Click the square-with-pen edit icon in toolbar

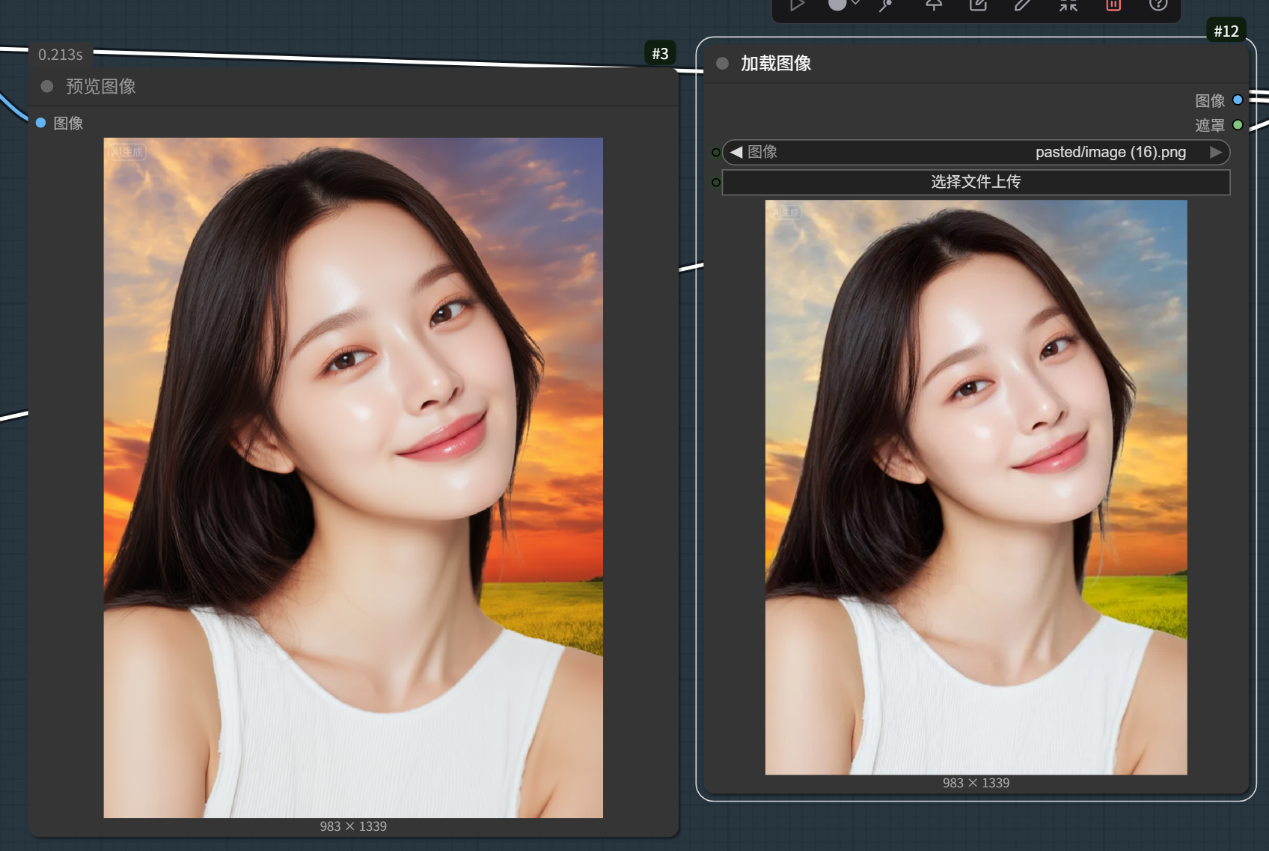click(x=978, y=5)
